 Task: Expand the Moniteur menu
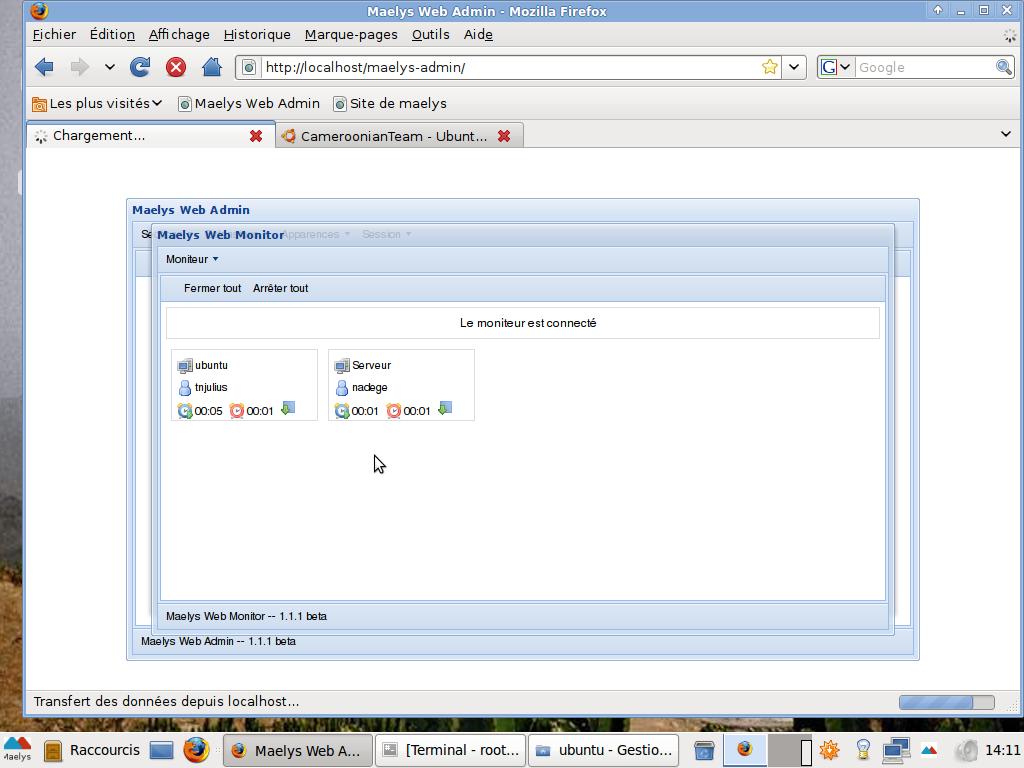pos(192,259)
